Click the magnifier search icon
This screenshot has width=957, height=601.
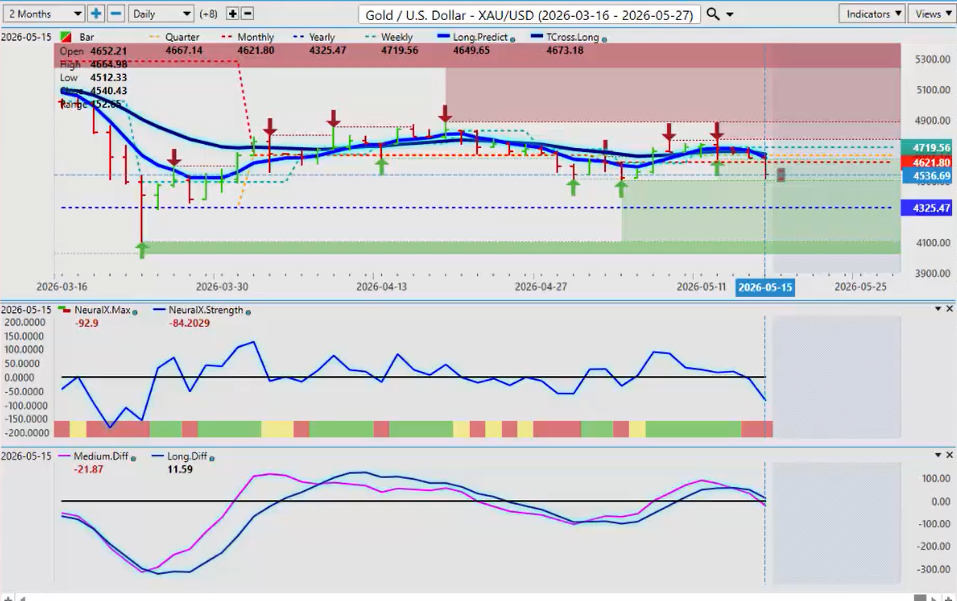[712, 14]
